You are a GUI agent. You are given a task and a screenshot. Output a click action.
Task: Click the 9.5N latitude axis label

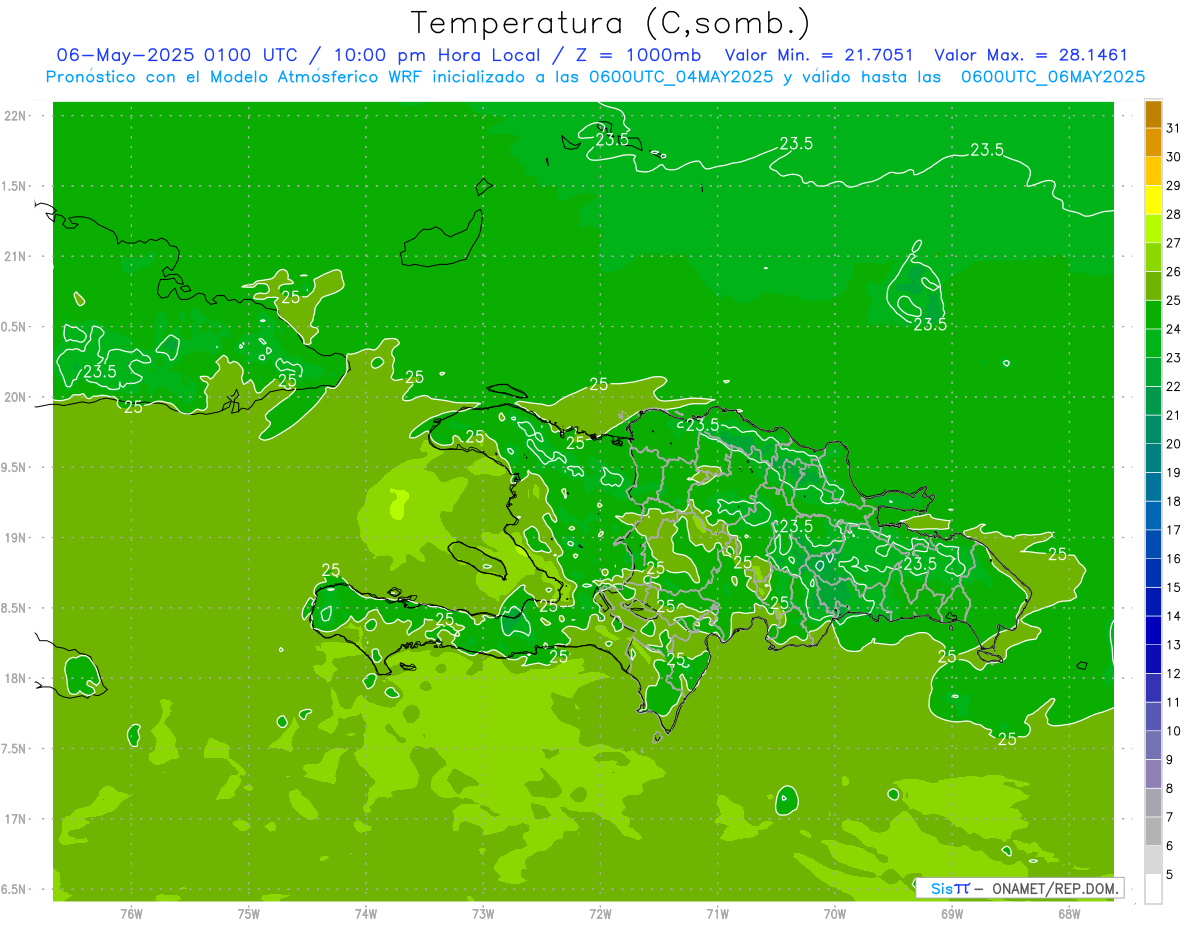point(14,468)
